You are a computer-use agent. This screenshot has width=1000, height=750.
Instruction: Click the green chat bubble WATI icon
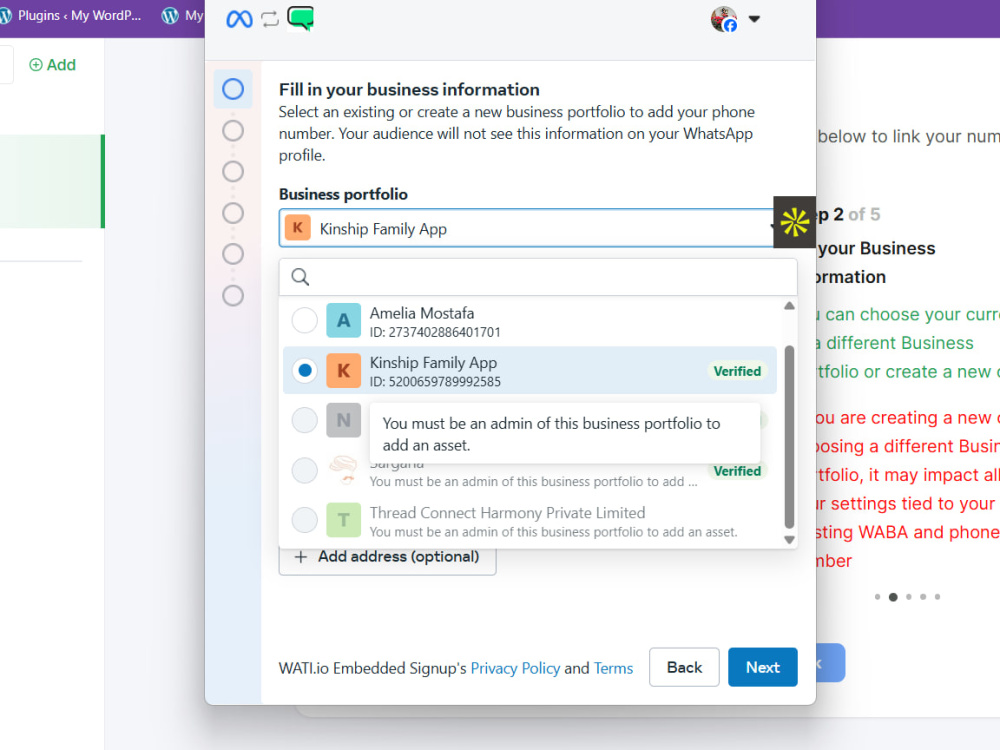tap(300, 18)
